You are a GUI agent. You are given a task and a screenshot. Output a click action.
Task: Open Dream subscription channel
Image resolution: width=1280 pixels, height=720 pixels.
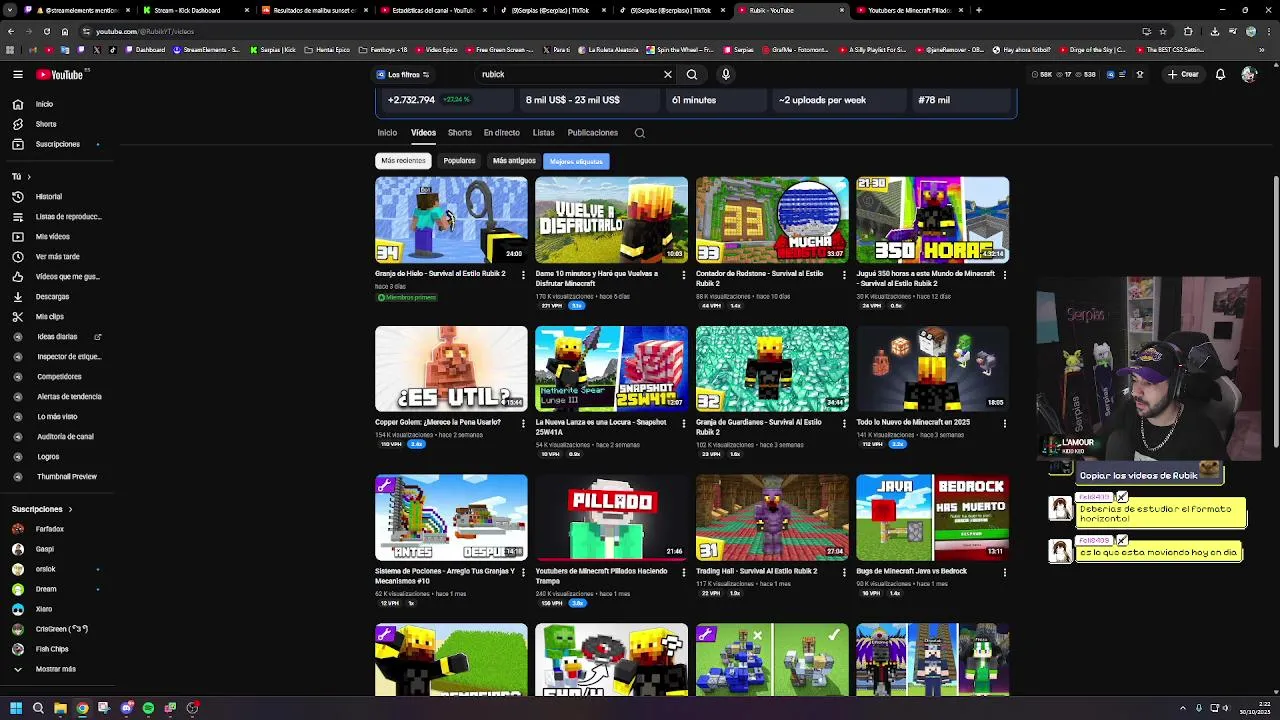46,589
